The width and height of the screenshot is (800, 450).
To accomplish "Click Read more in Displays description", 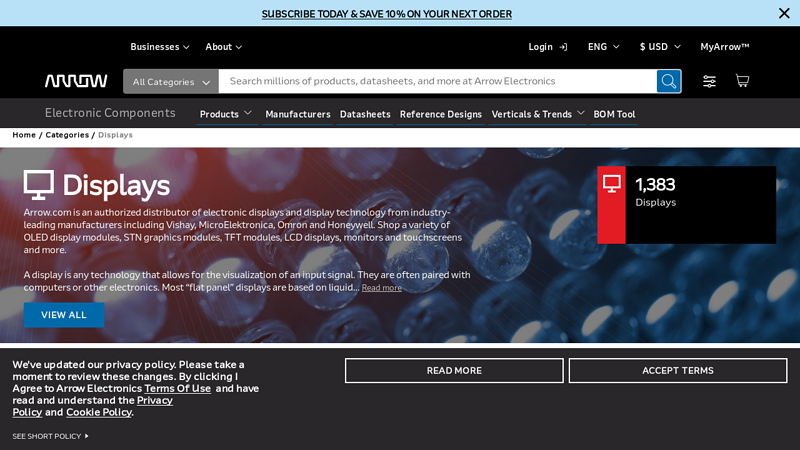I will point(381,288).
